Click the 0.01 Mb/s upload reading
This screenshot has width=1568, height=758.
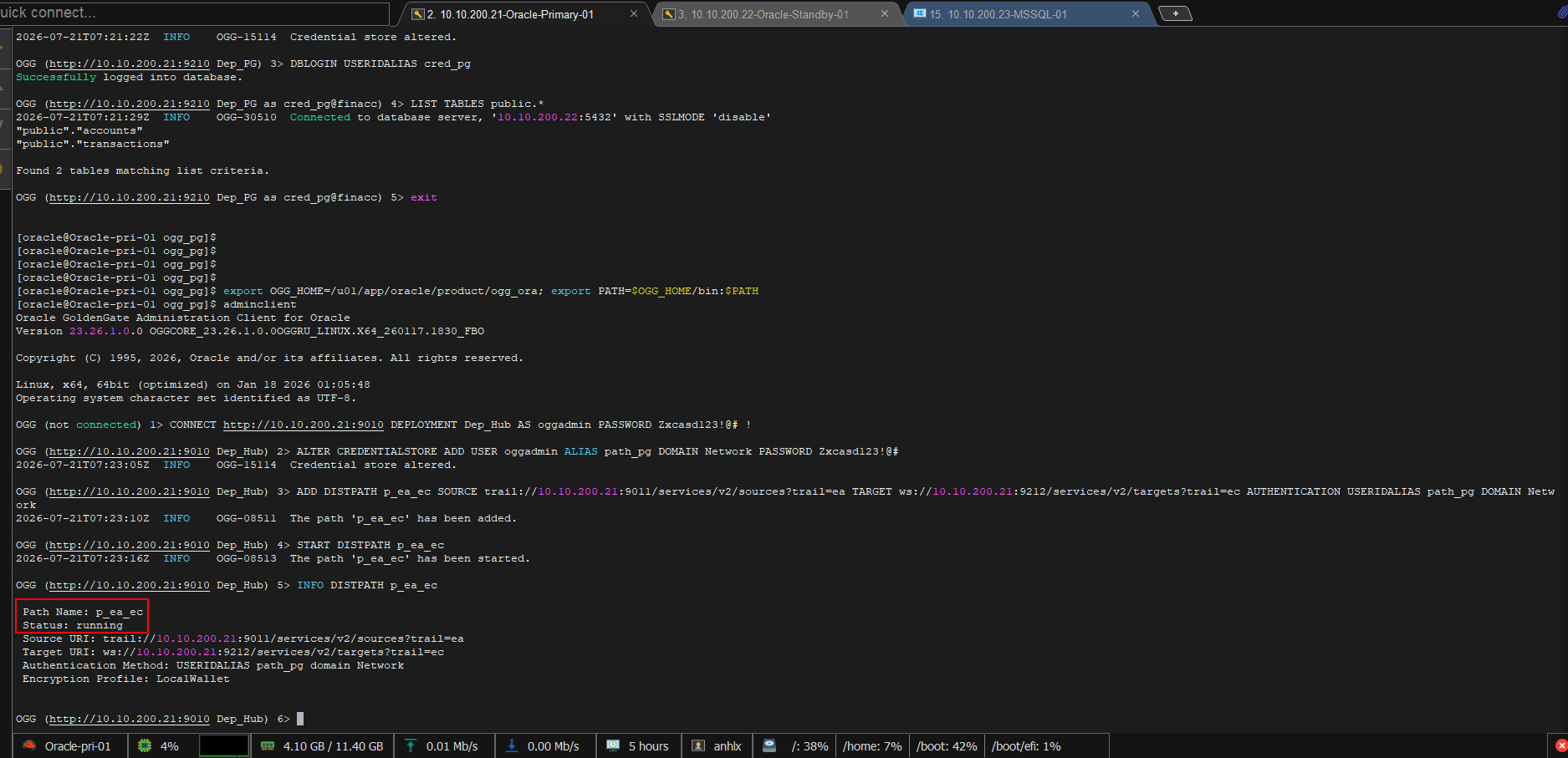(x=452, y=746)
